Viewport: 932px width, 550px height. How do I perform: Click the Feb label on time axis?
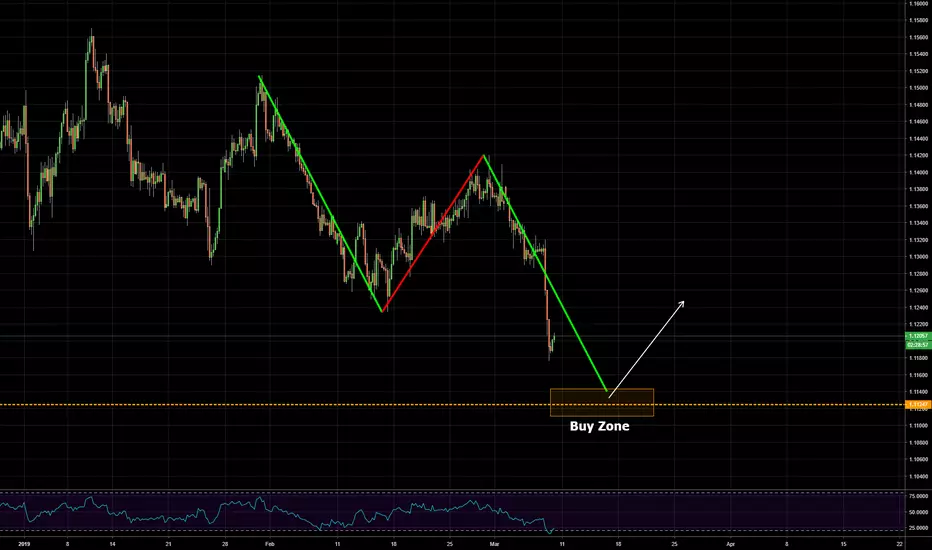click(269, 543)
